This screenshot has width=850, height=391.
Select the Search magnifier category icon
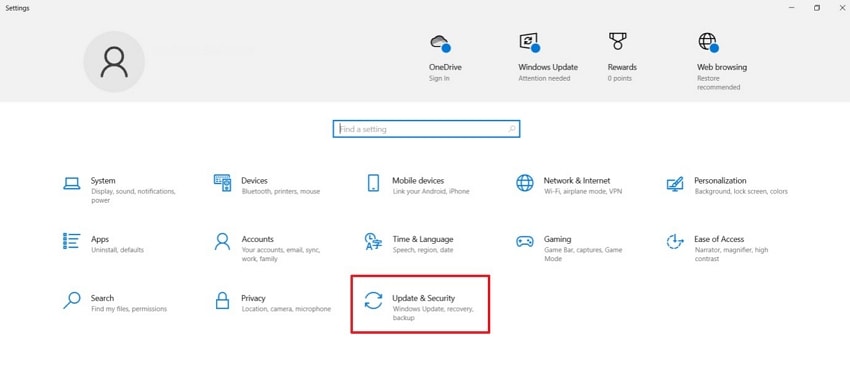(72, 300)
